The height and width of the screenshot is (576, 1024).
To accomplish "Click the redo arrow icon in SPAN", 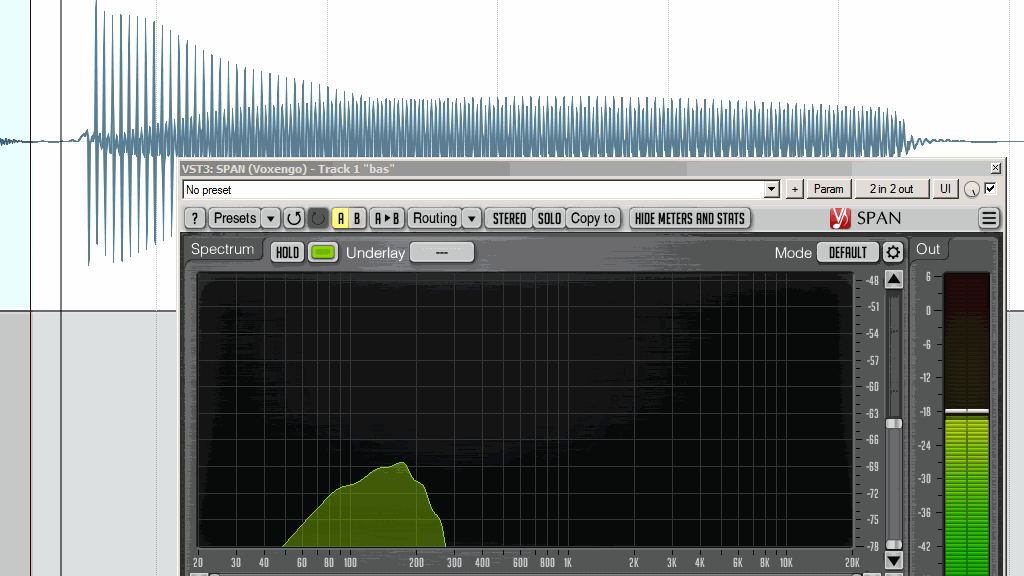I will click(318, 218).
